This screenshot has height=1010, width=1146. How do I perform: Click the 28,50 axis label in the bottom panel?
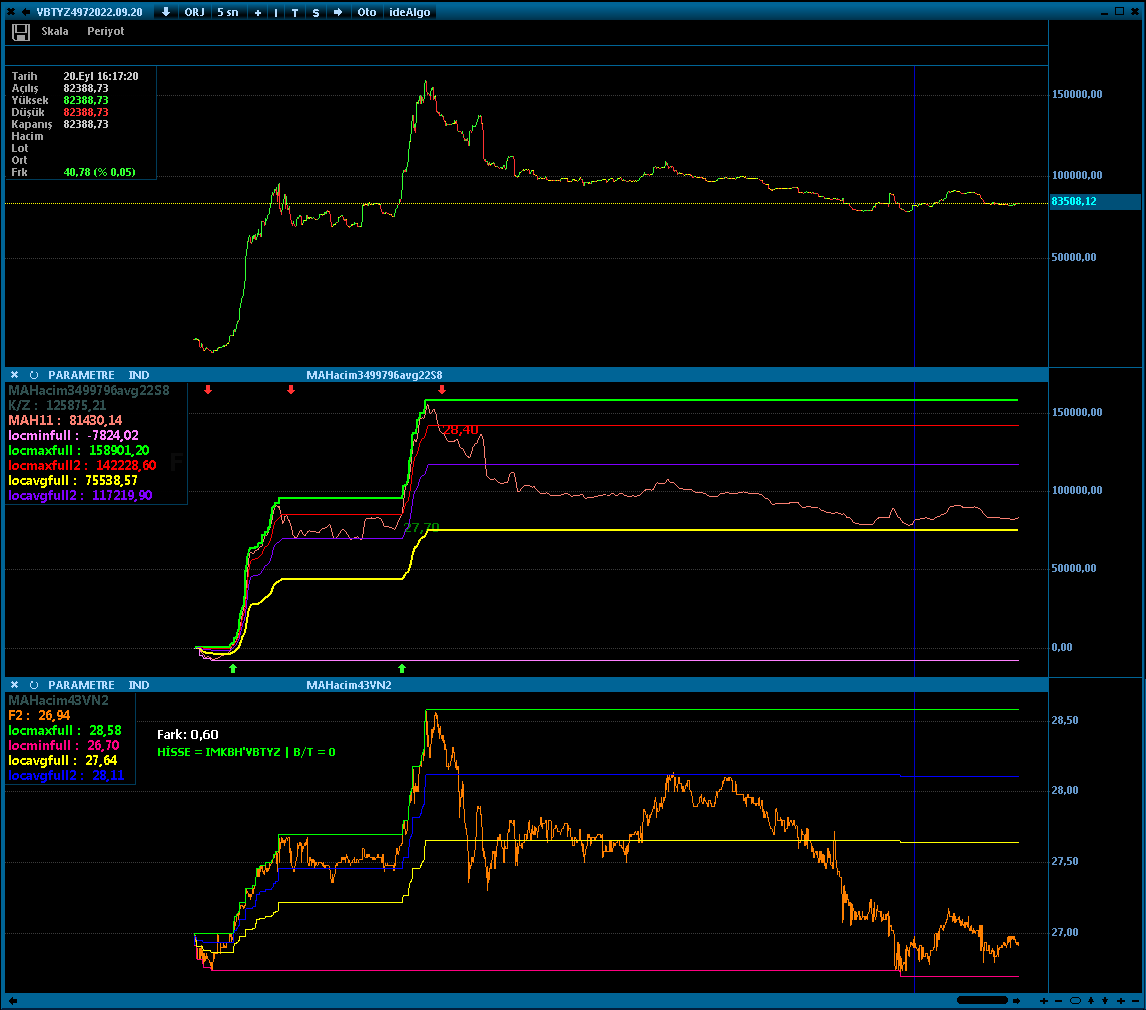click(1065, 720)
